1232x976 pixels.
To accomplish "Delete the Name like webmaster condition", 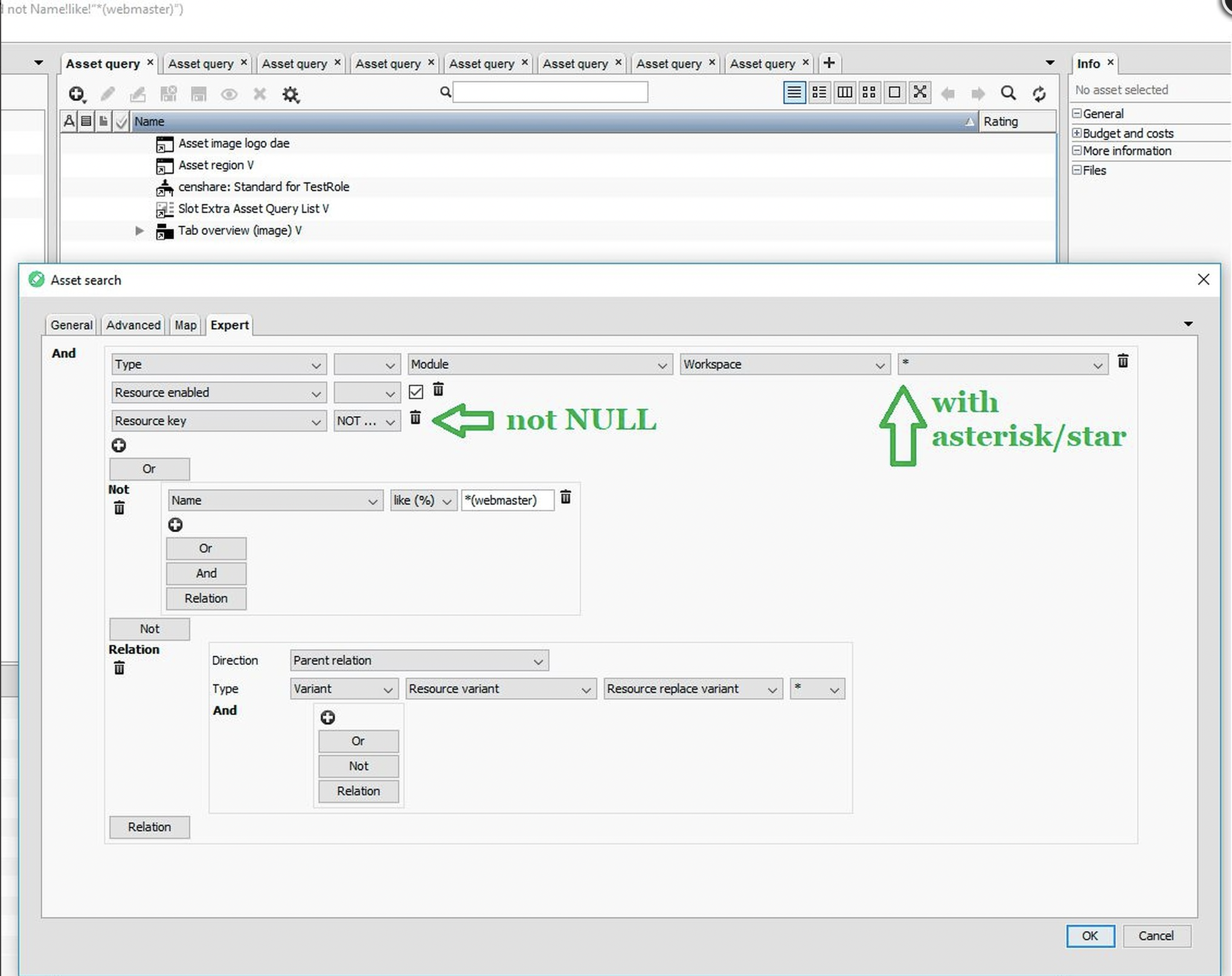I will (565, 498).
